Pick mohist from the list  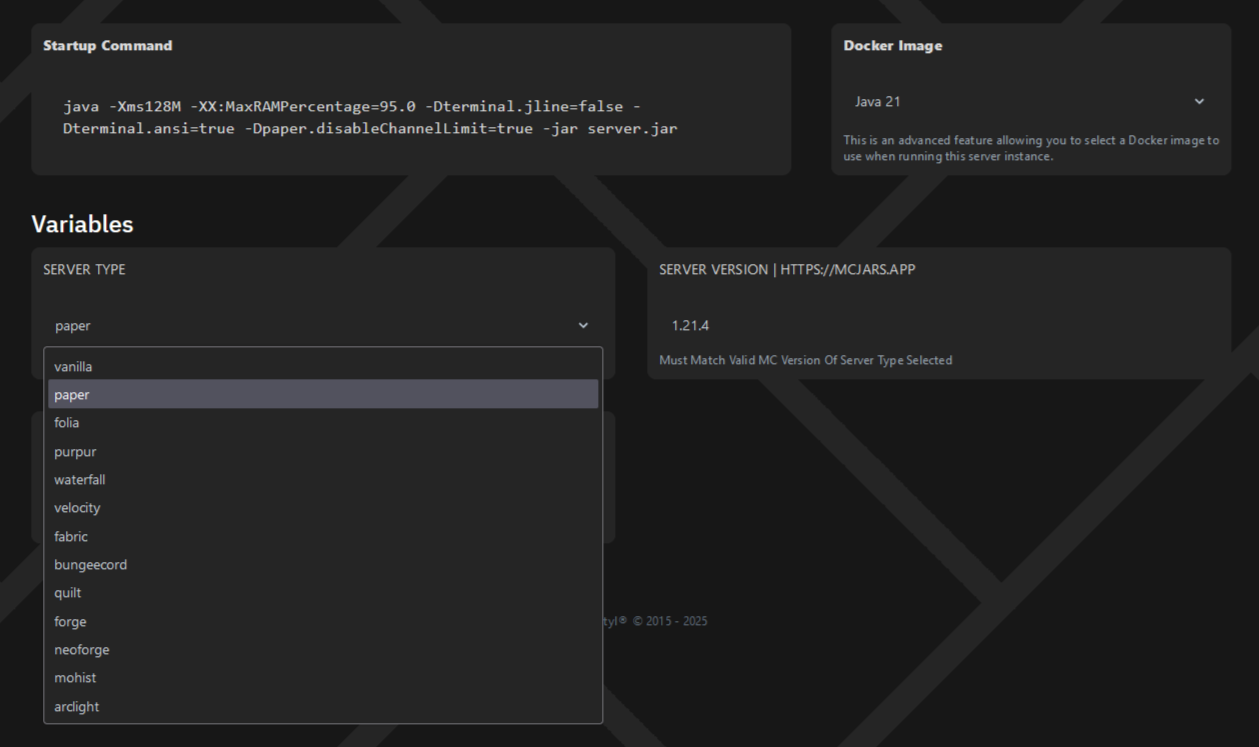coord(323,677)
